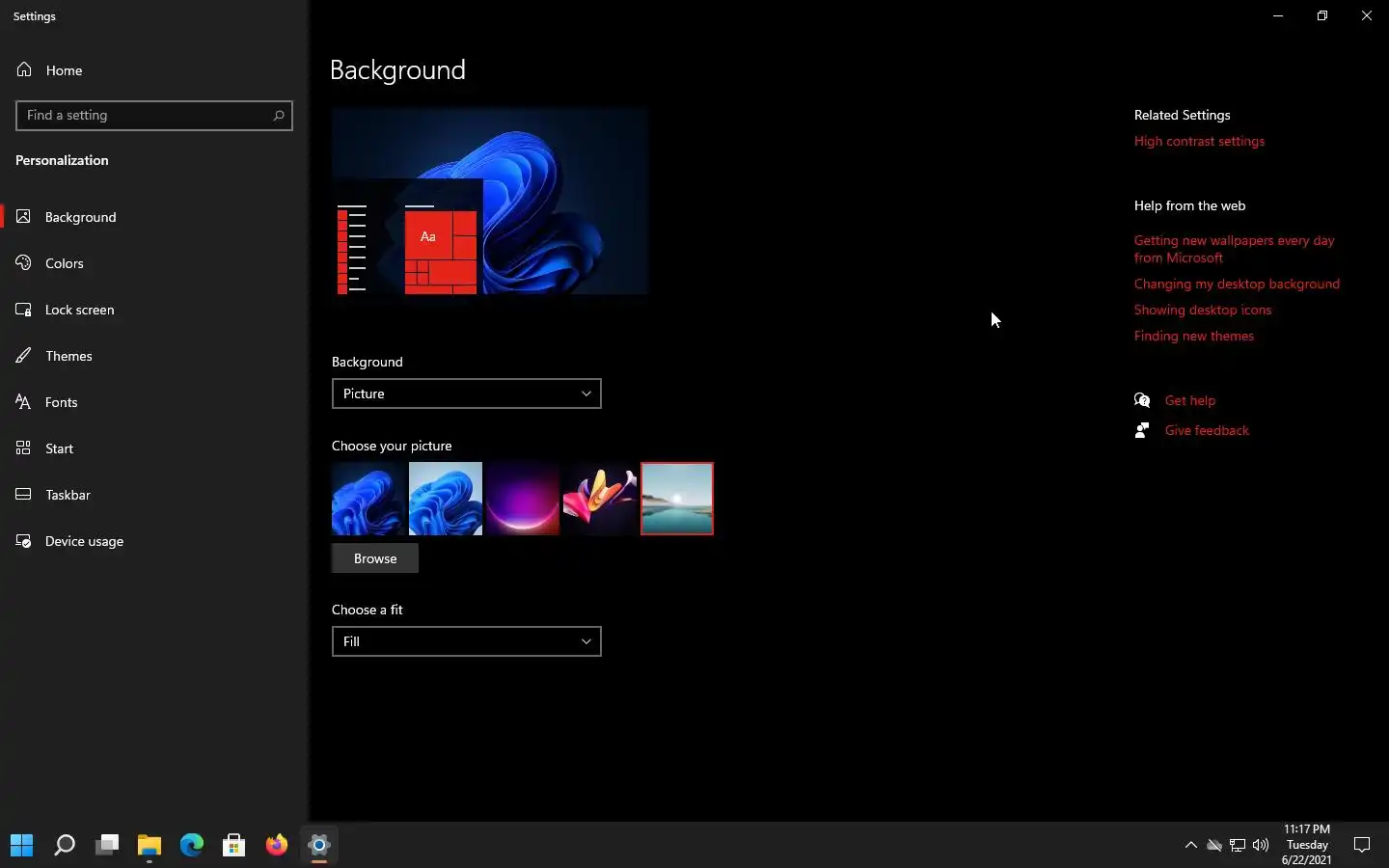Show hidden system tray icons

coord(1191,846)
